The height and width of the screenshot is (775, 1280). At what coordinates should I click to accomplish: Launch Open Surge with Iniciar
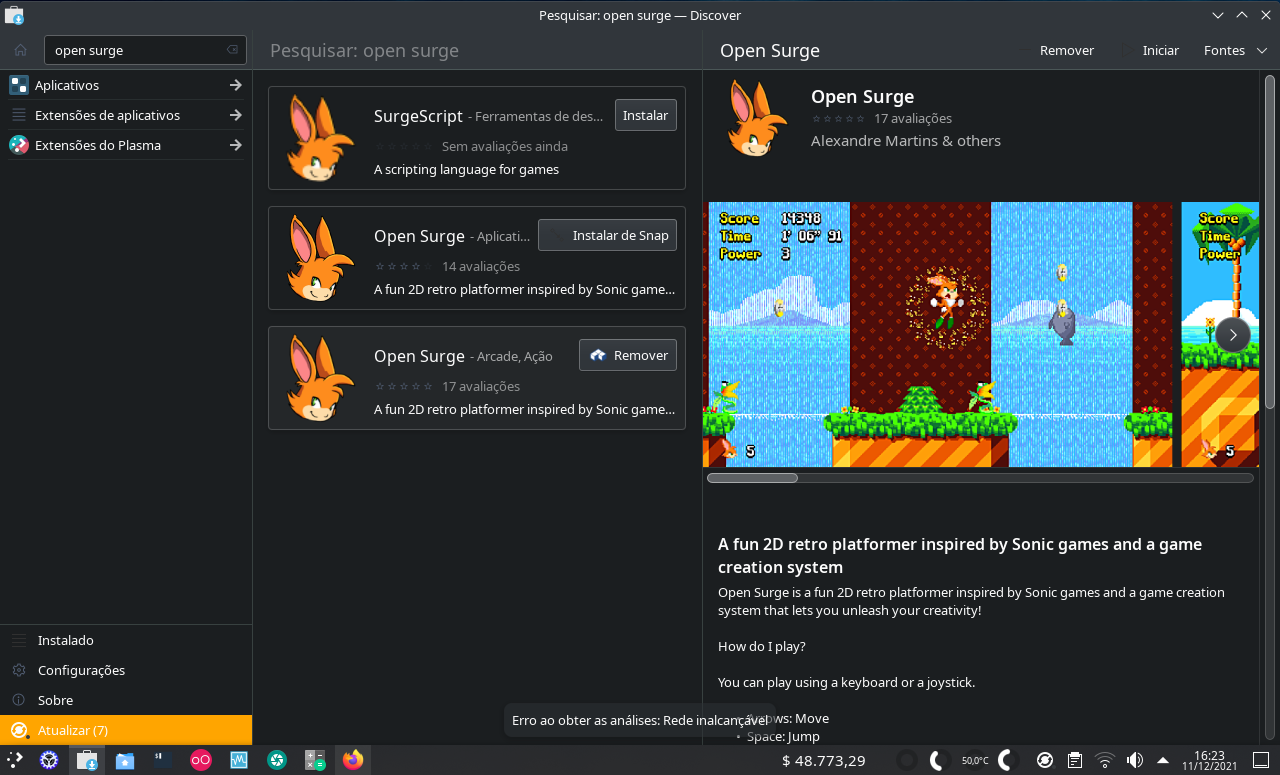tap(1161, 50)
